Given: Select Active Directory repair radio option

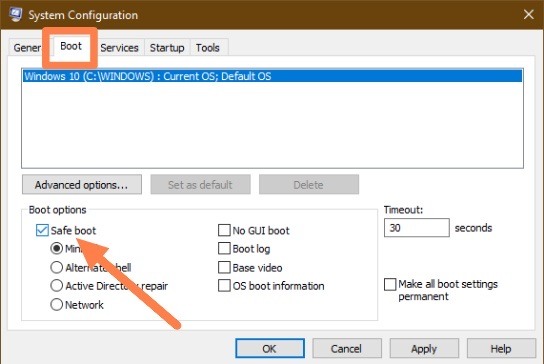Looking at the screenshot, I should [57, 286].
